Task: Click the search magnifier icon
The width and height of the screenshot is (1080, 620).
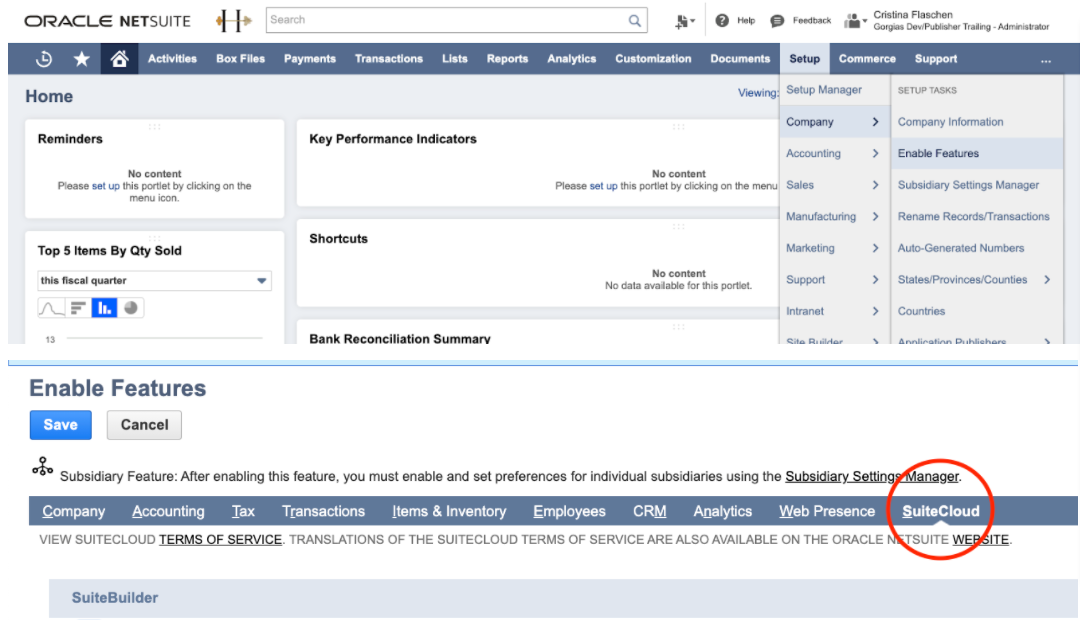Action: point(634,21)
